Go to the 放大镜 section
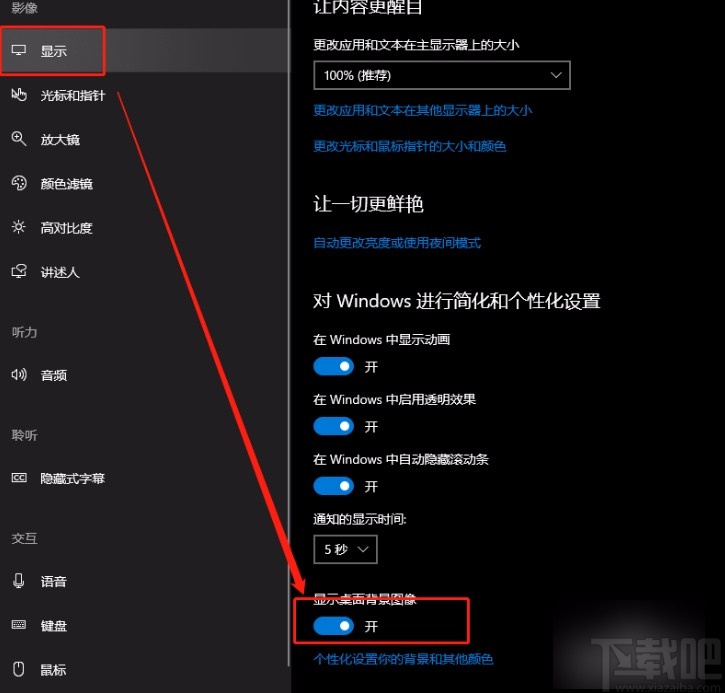725x693 pixels. click(144, 139)
